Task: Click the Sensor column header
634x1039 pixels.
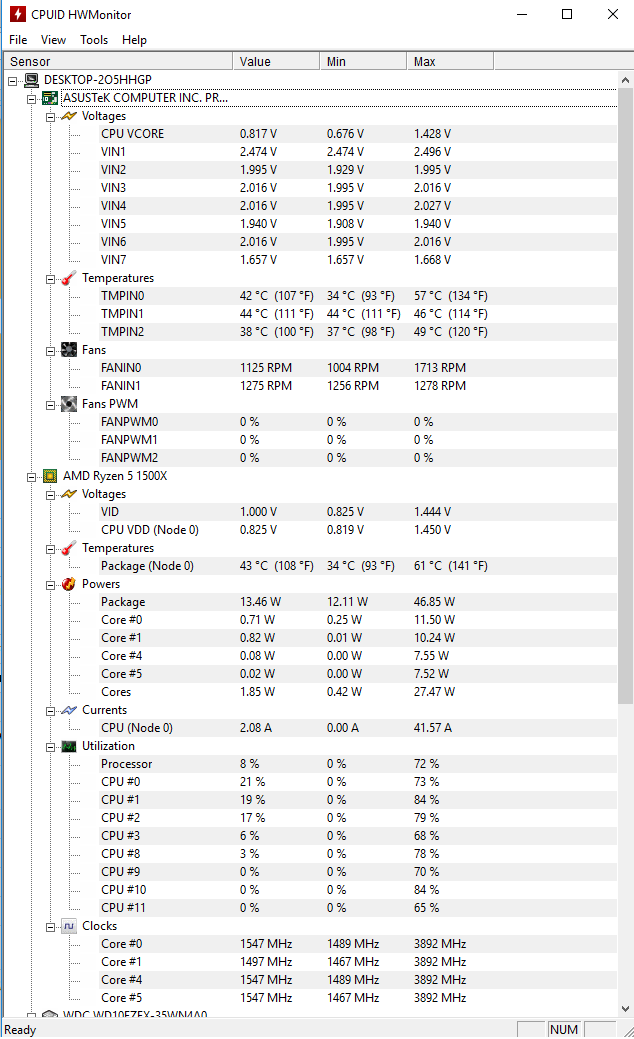Action: click(119, 62)
